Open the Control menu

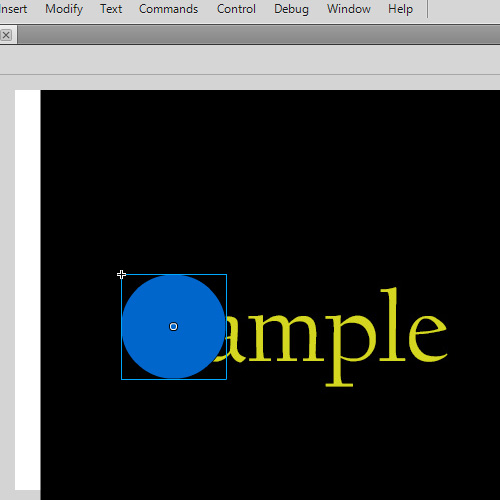coord(236,9)
